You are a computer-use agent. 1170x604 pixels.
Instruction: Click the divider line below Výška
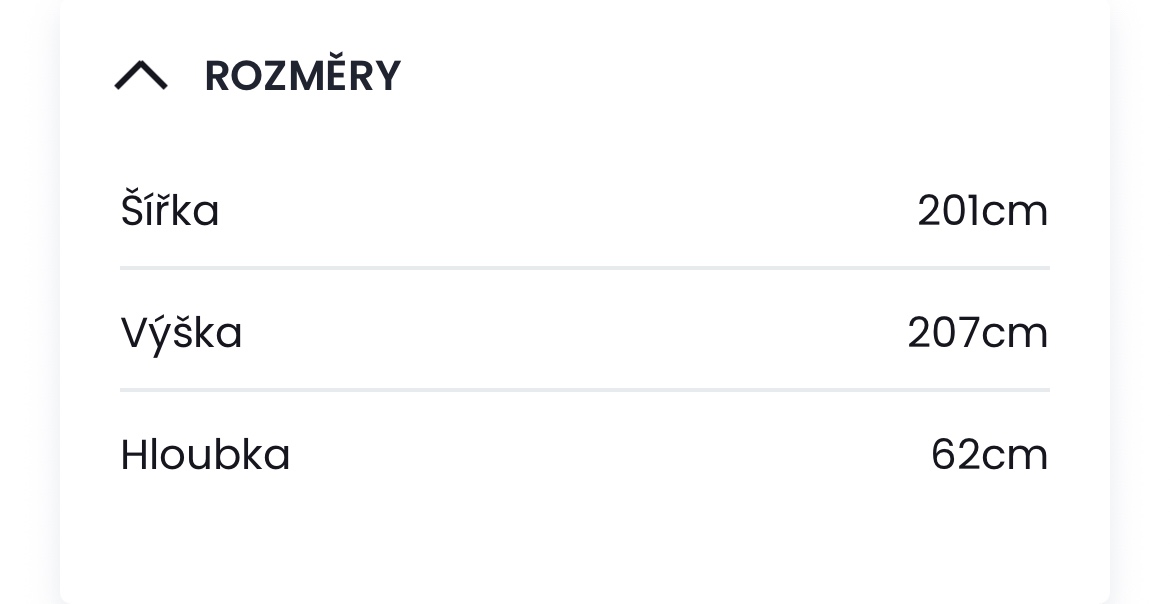[585, 389]
